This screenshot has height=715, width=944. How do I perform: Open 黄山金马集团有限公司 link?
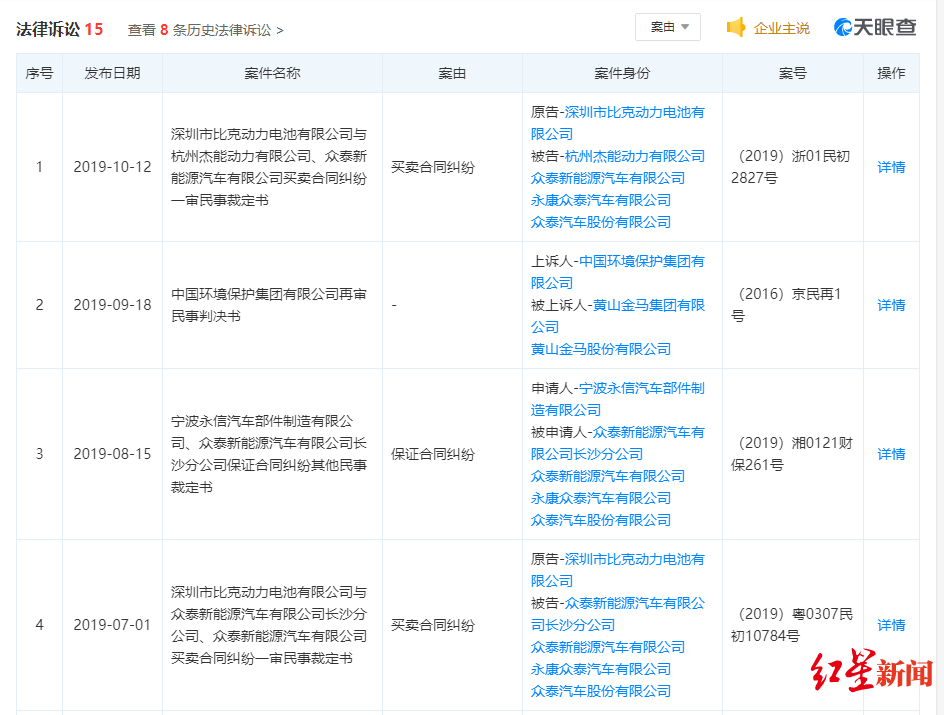pyautogui.click(x=618, y=316)
